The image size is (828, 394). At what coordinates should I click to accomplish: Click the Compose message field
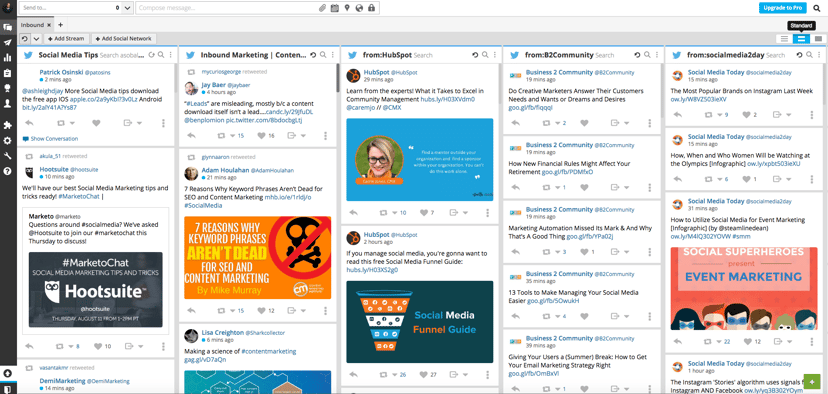click(227, 8)
